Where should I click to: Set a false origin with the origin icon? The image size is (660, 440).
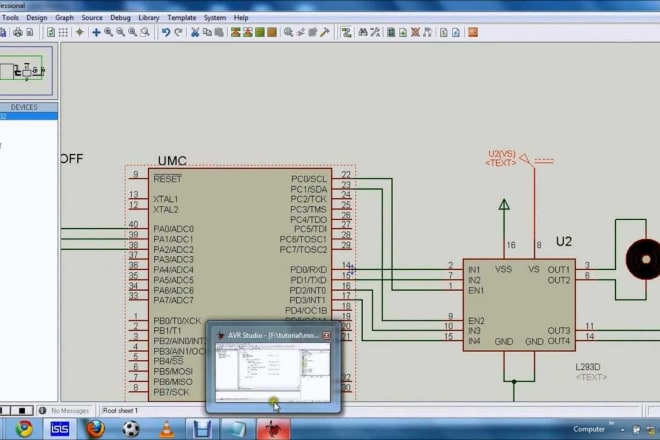click(80, 32)
